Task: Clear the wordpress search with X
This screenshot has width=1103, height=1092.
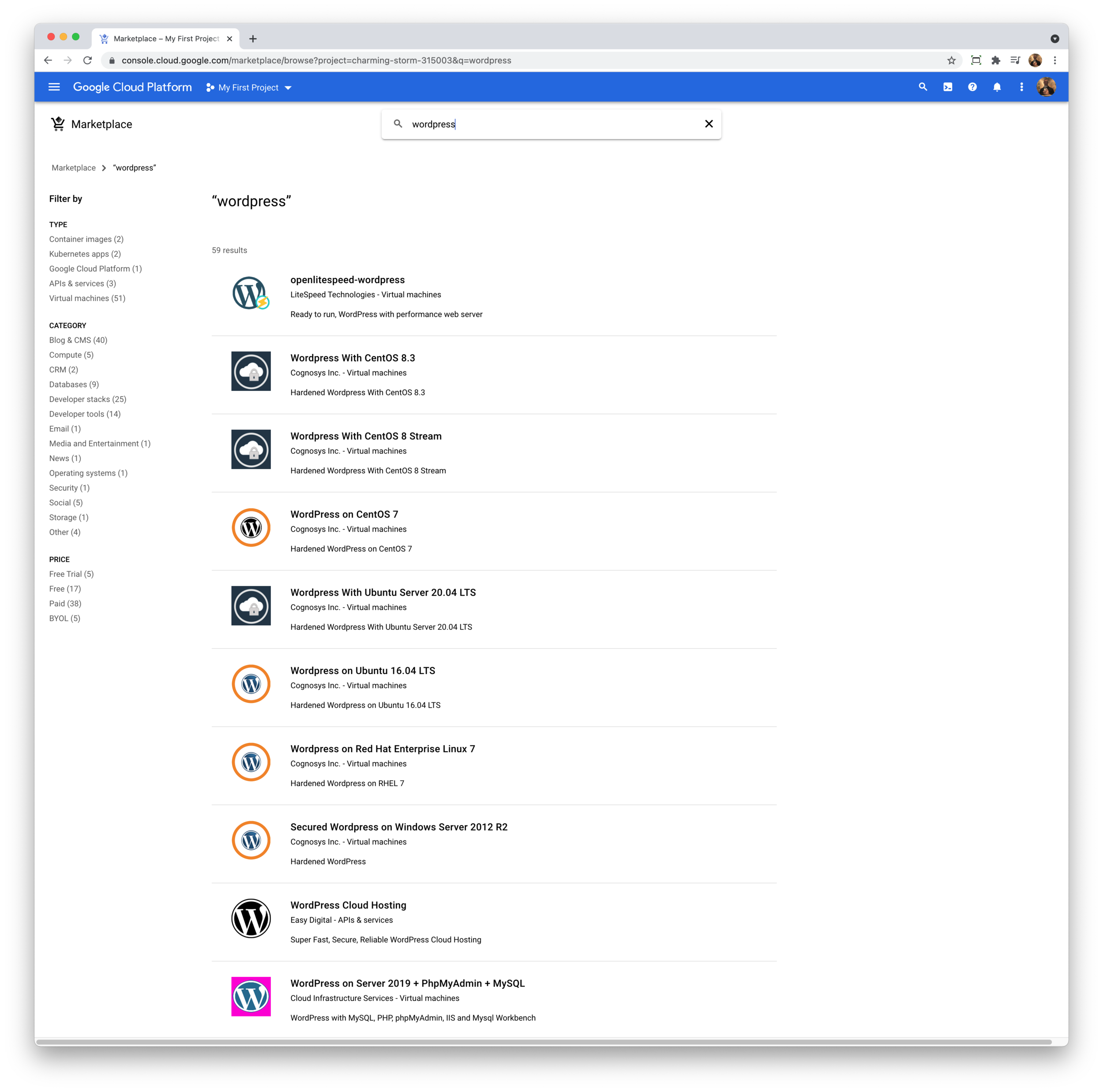Action: click(x=709, y=124)
